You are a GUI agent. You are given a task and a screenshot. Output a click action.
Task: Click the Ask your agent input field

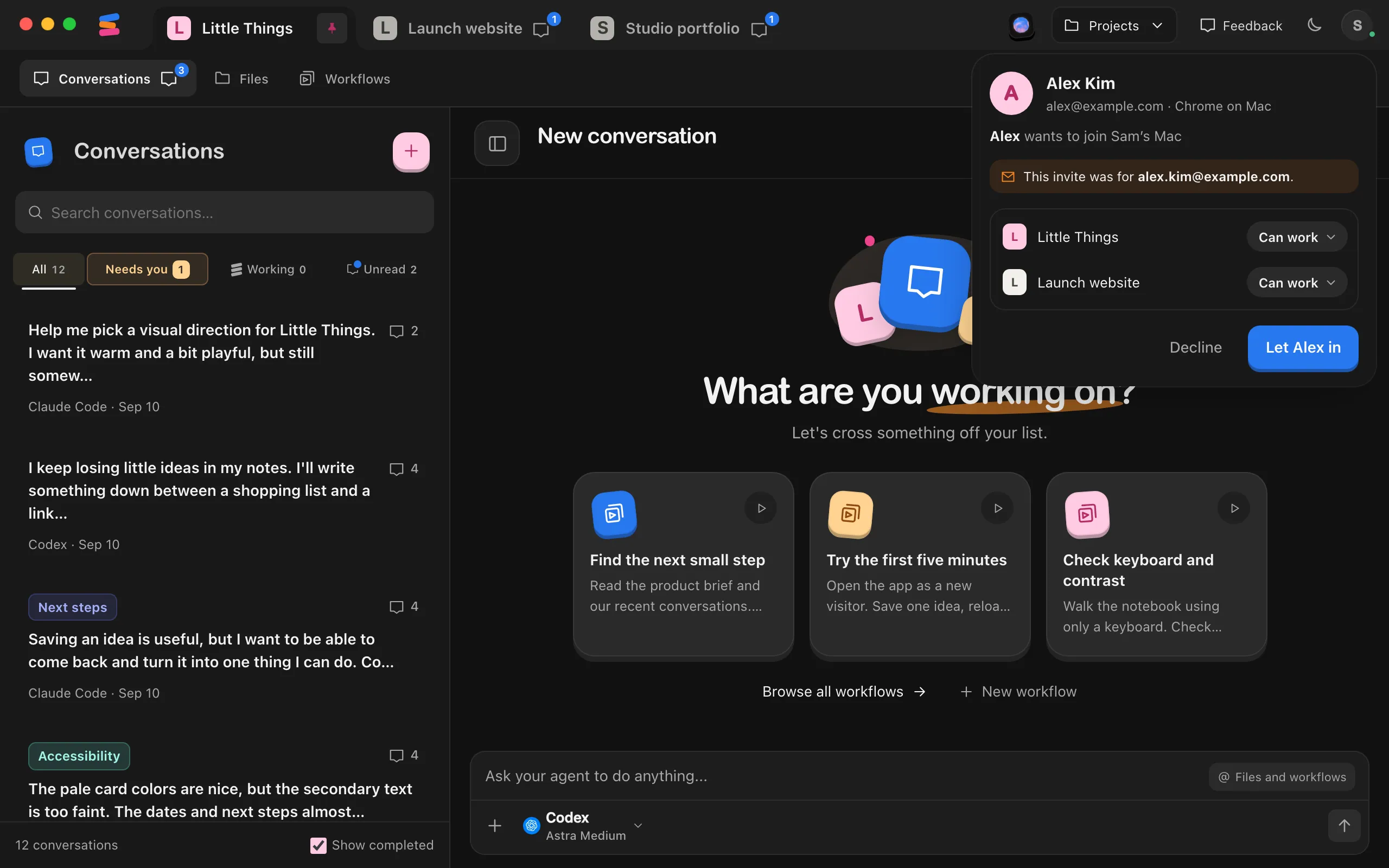(x=838, y=776)
